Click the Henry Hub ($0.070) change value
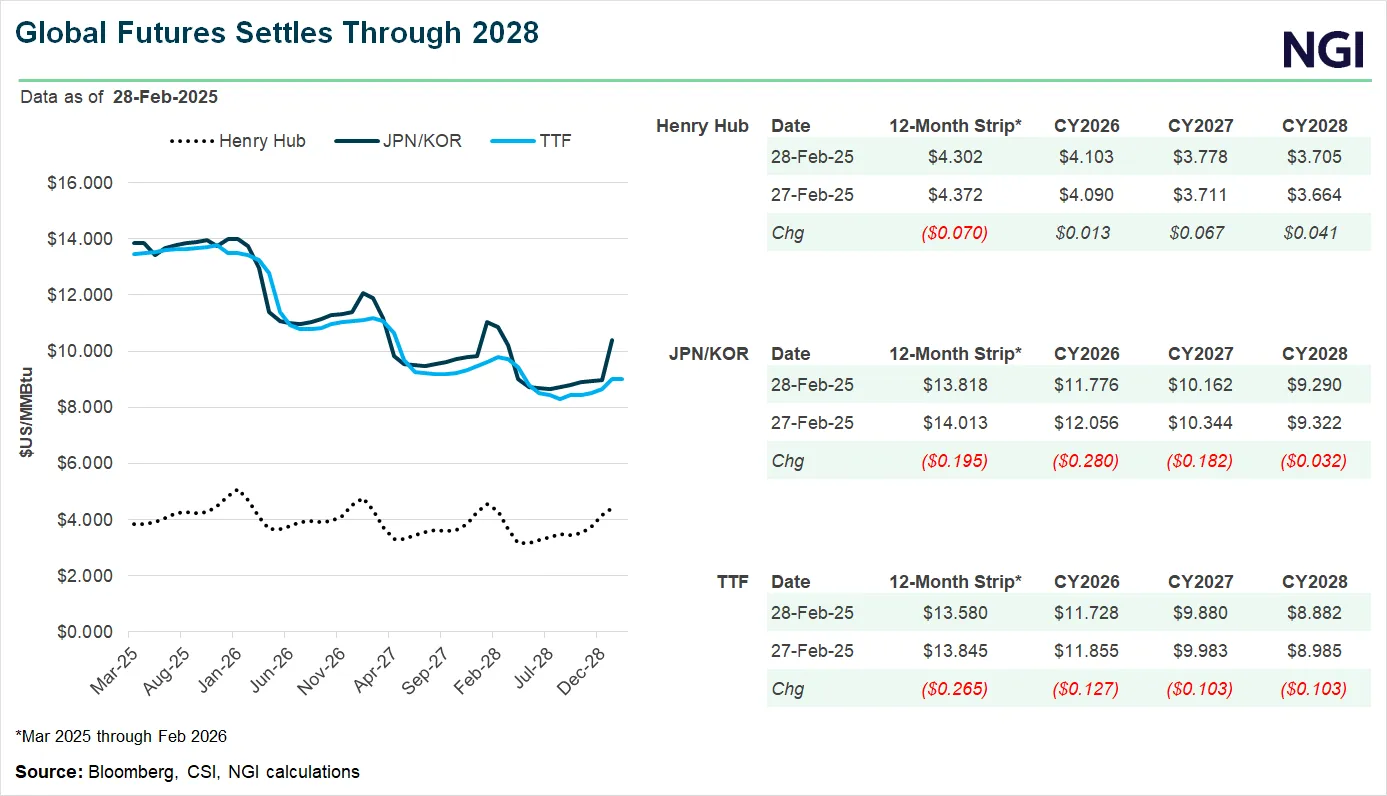This screenshot has height=796, width=1387. pyautogui.click(x=955, y=233)
